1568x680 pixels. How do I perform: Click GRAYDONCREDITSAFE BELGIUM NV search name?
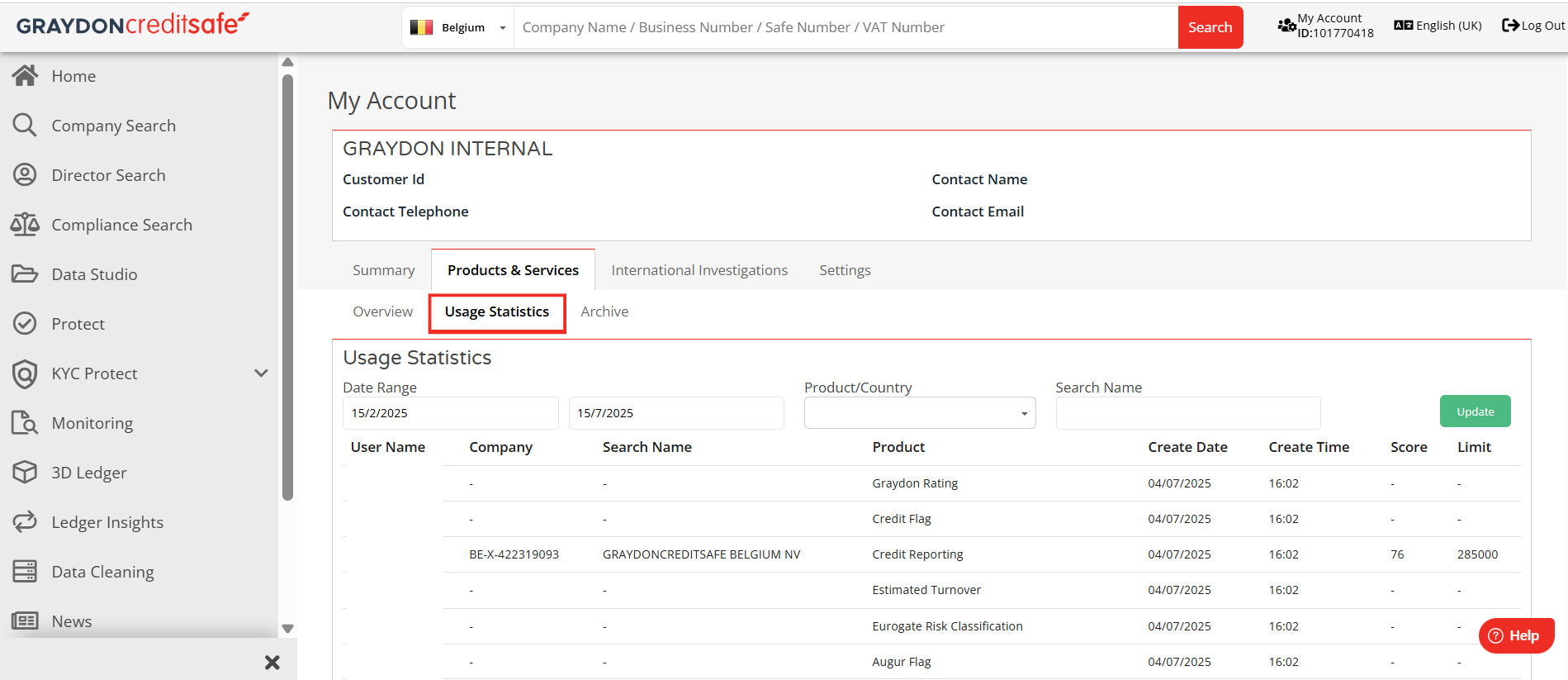click(701, 554)
